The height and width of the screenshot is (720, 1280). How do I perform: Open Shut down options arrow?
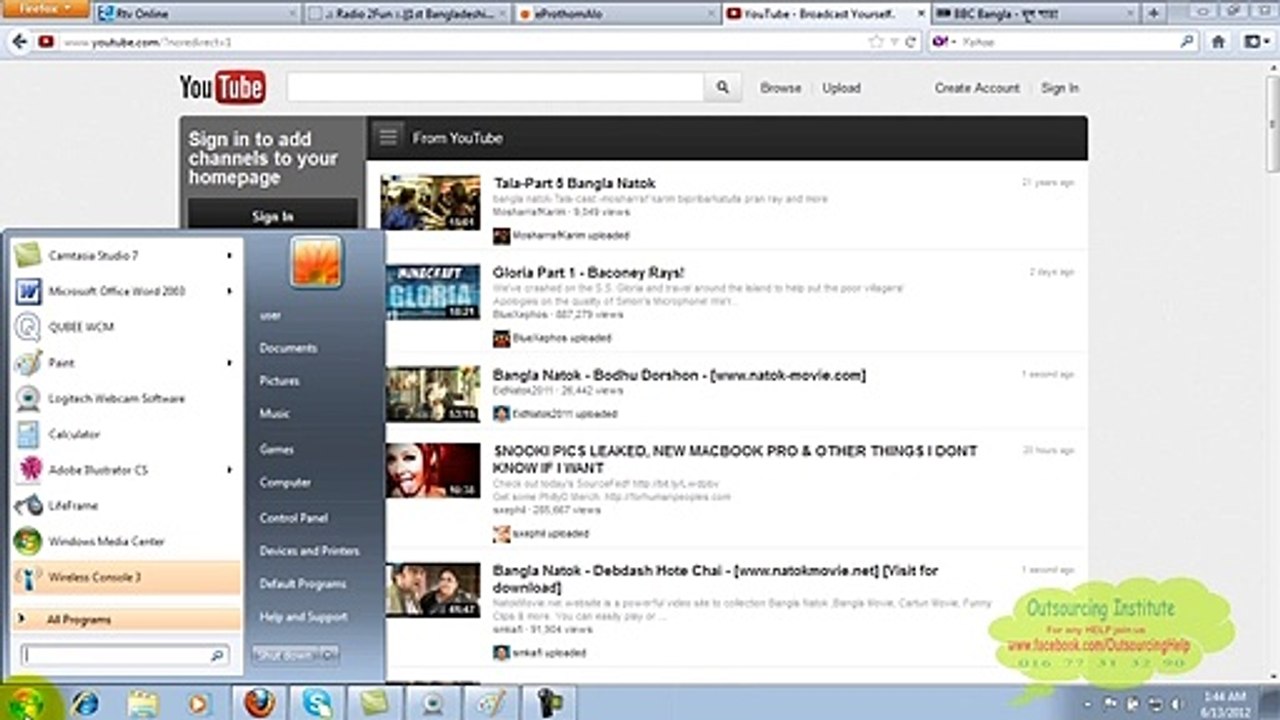click(330, 655)
